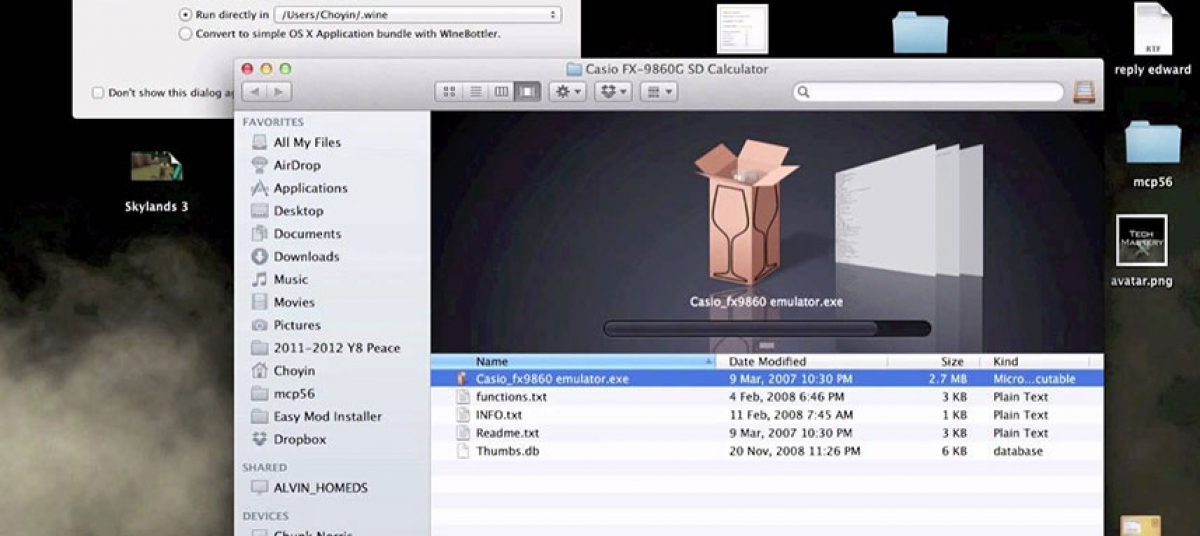Viewport: 1200px width, 536px height.
Task: Switch Finder to Cover Flow view
Action: coord(527,91)
